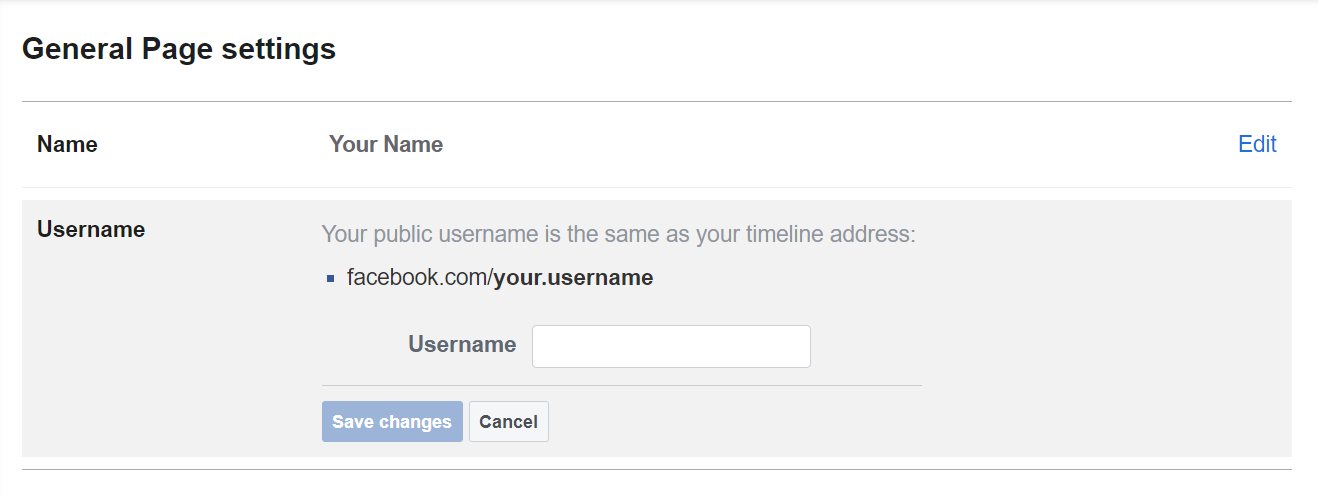
Task: Click the Save changes button
Action: tap(392, 422)
